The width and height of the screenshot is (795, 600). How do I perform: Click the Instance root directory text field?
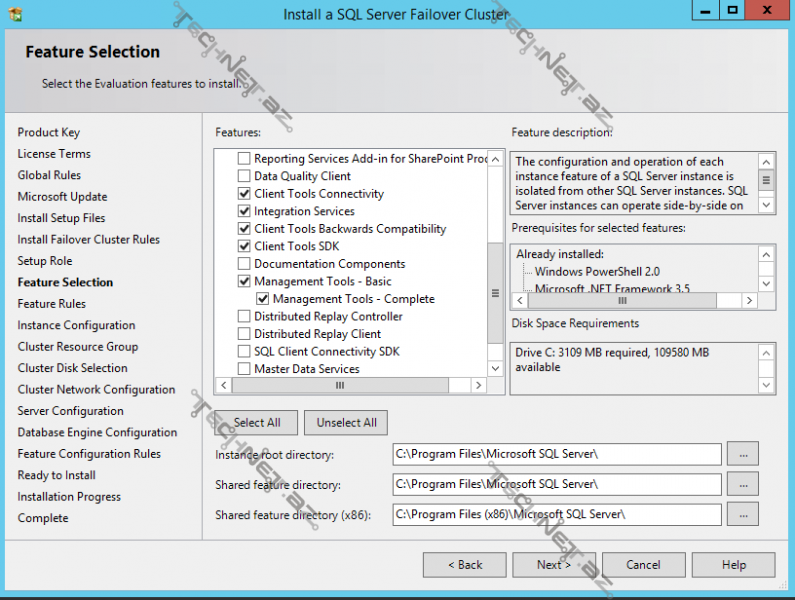(x=556, y=454)
